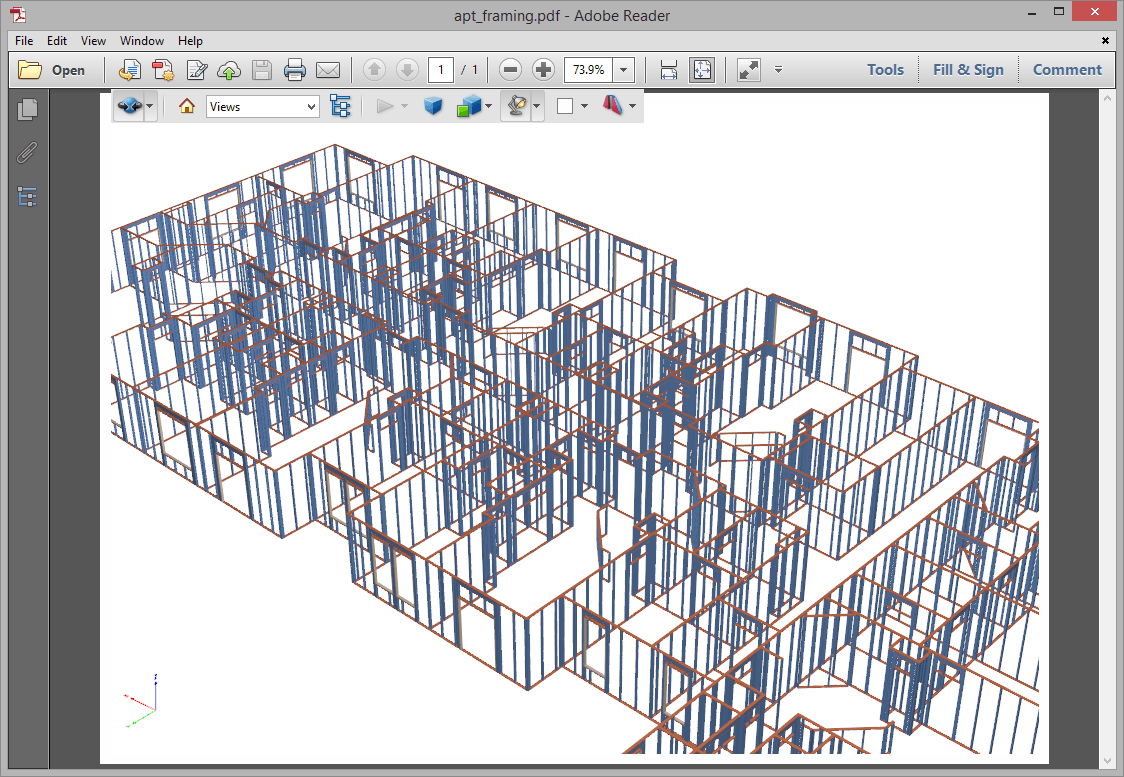
Task: Open the Tools pane
Action: point(885,70)
